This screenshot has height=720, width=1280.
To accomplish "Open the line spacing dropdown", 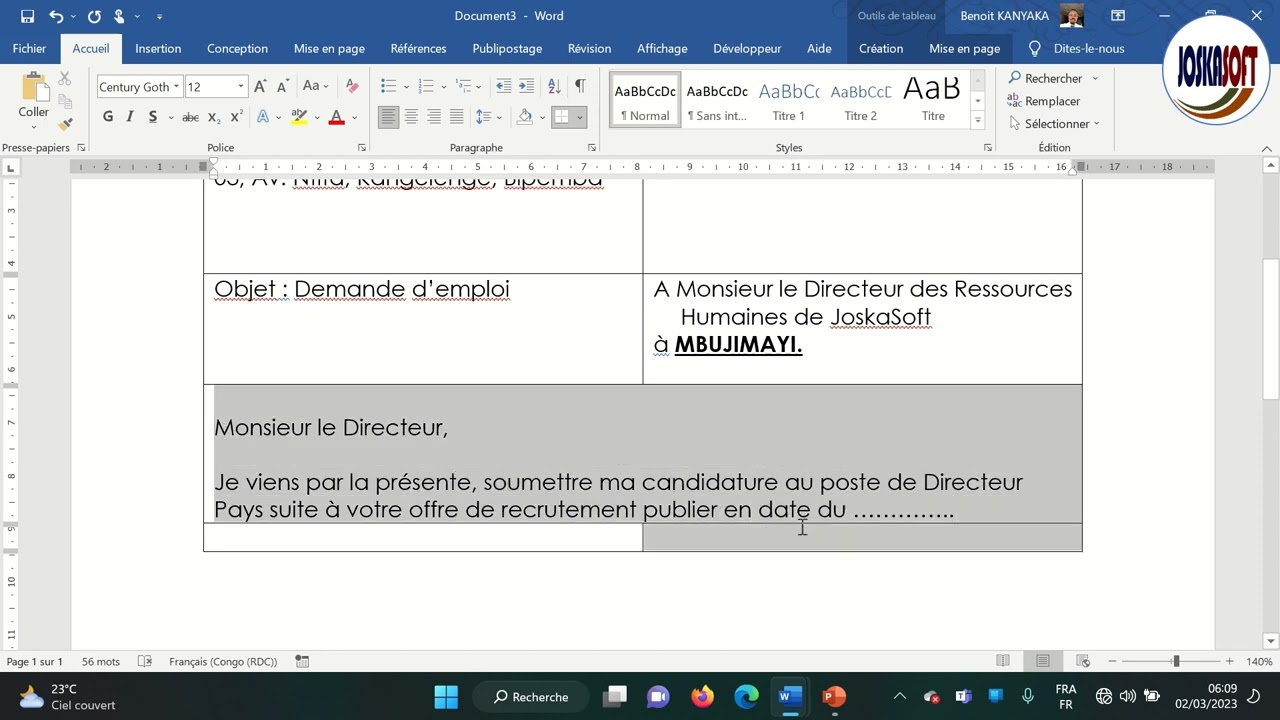I will click(500, 117).
